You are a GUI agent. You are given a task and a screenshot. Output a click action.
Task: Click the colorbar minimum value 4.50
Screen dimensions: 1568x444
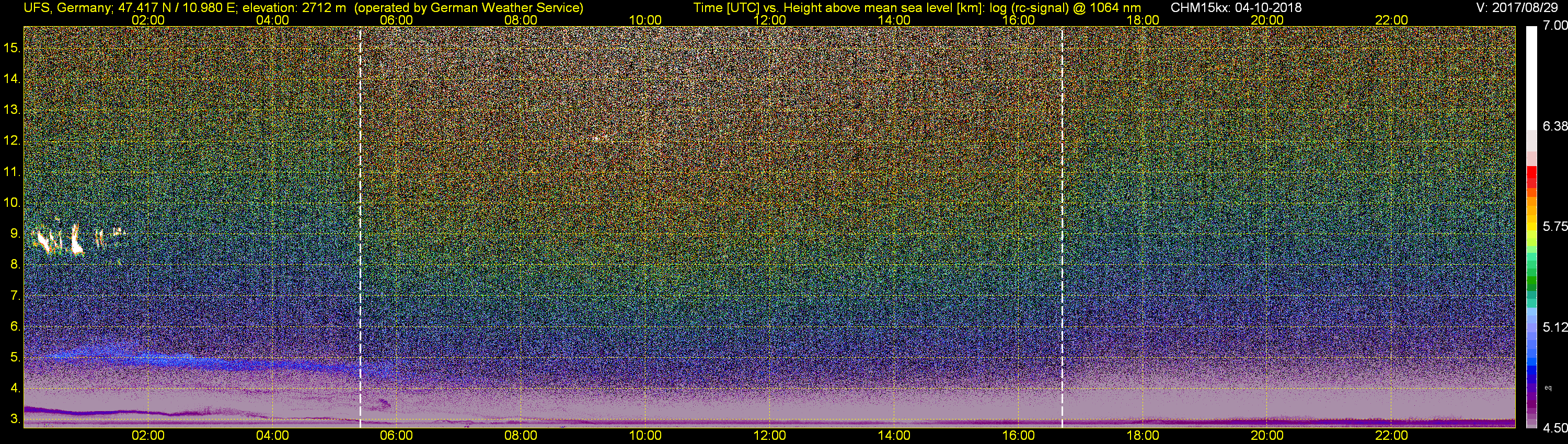pyautogui.click(x=1555, y=428)
